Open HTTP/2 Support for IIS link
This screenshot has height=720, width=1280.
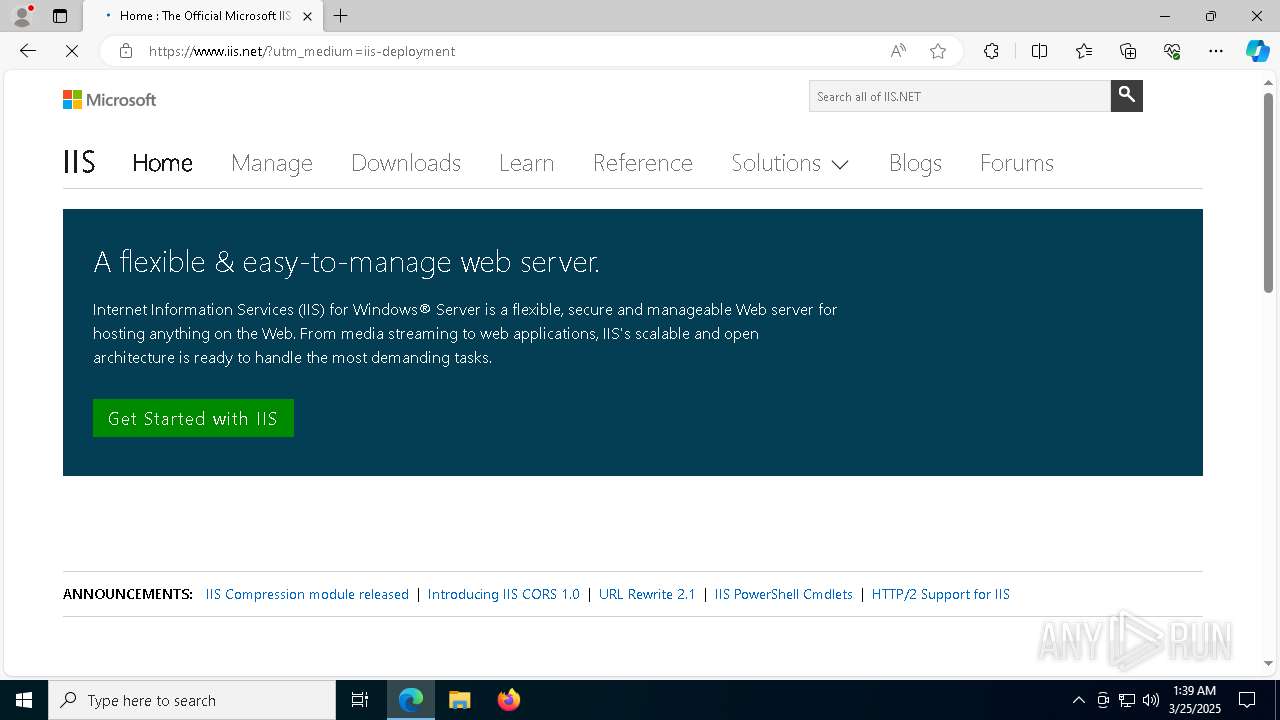click(941, 594)
